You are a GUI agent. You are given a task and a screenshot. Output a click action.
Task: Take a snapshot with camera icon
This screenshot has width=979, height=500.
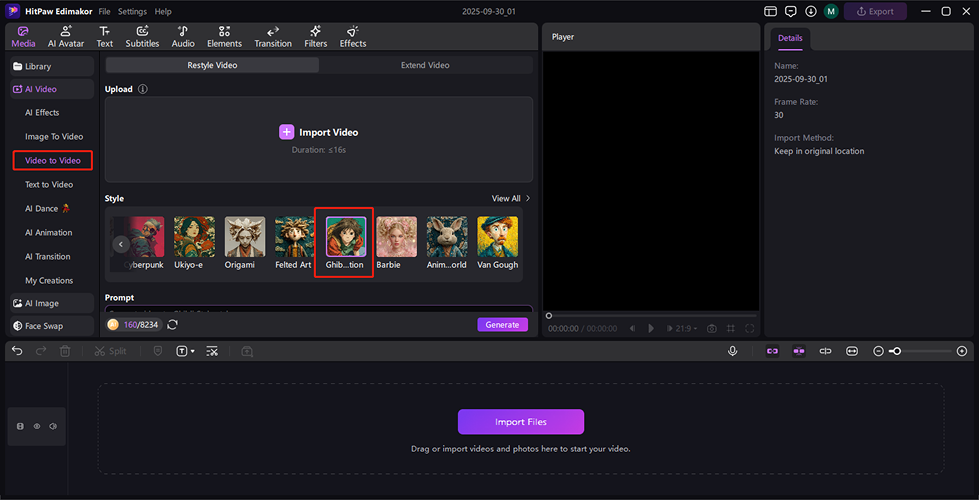coord(711,328)
